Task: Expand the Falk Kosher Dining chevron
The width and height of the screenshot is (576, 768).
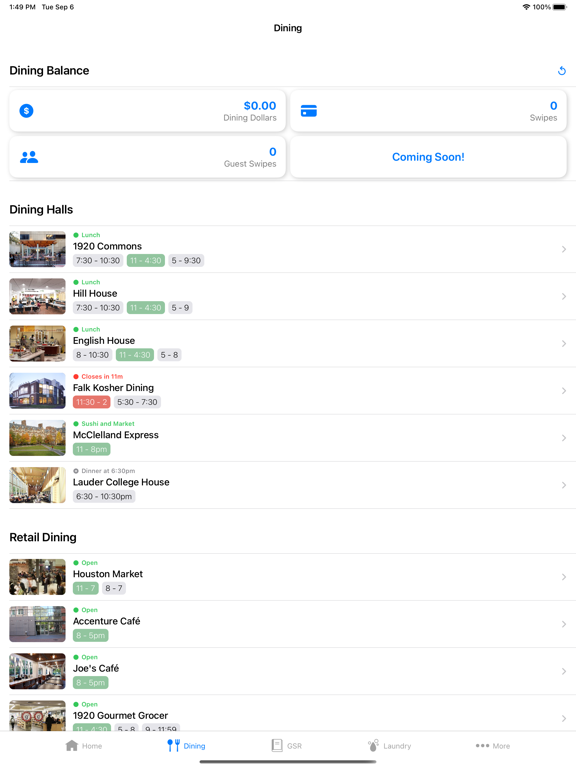Action: click(564, 390)
